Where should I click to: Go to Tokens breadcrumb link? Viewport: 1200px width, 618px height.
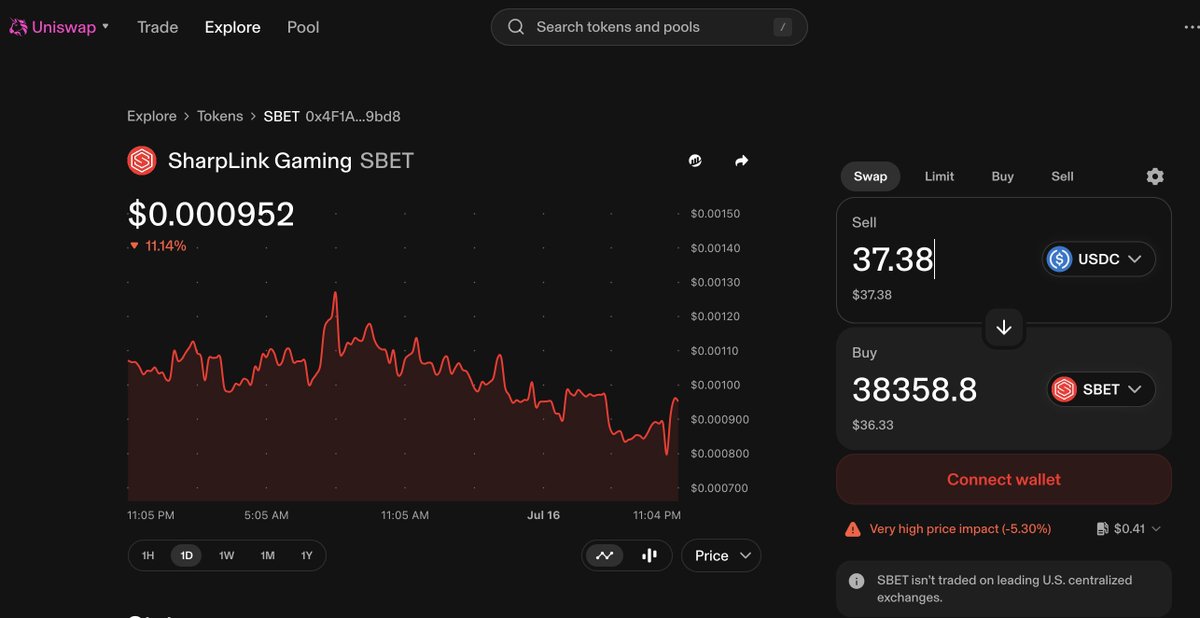[220, 116]
